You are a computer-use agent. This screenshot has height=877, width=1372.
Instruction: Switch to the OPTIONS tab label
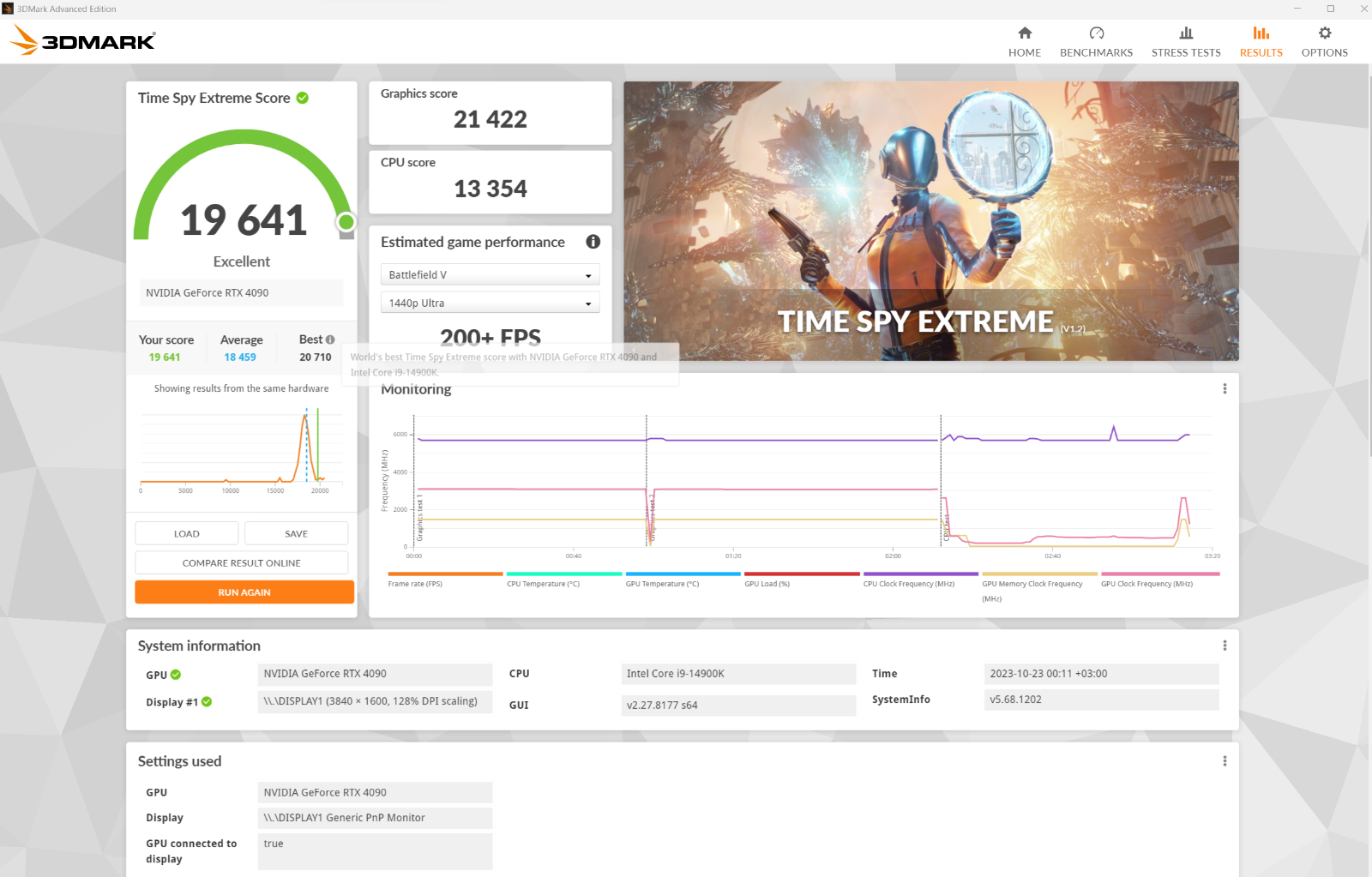[1325, 52]
